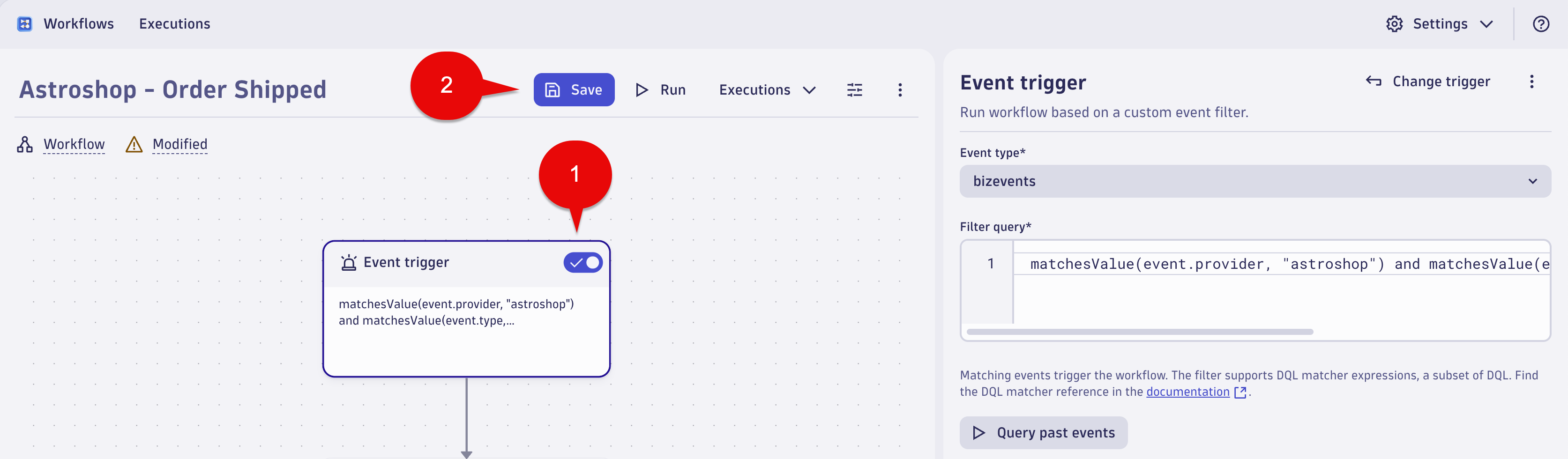Image resolution: width=1568 pixels, height=459 pixels.
Task: Expand the Executions dropdown in the toolbar
Action: coord(767,90)
